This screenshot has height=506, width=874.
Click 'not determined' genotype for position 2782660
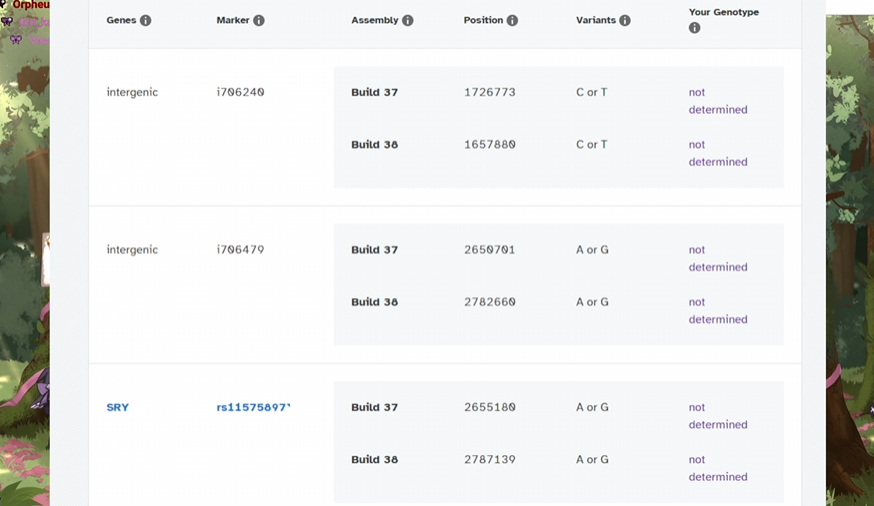[x=717, y=311]
